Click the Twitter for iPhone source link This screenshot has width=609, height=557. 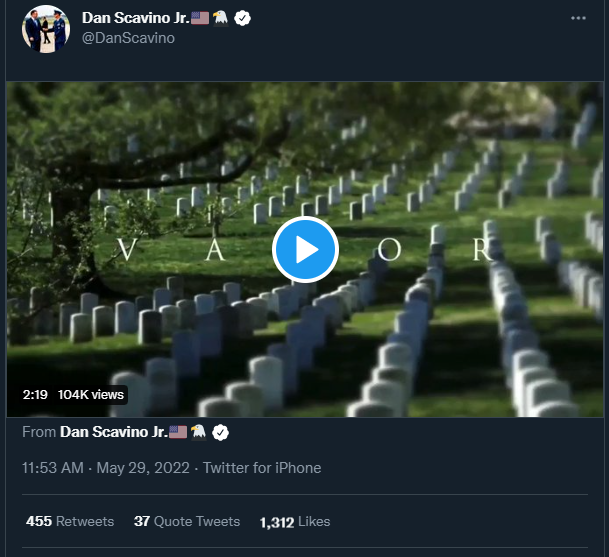coord(262,468)
